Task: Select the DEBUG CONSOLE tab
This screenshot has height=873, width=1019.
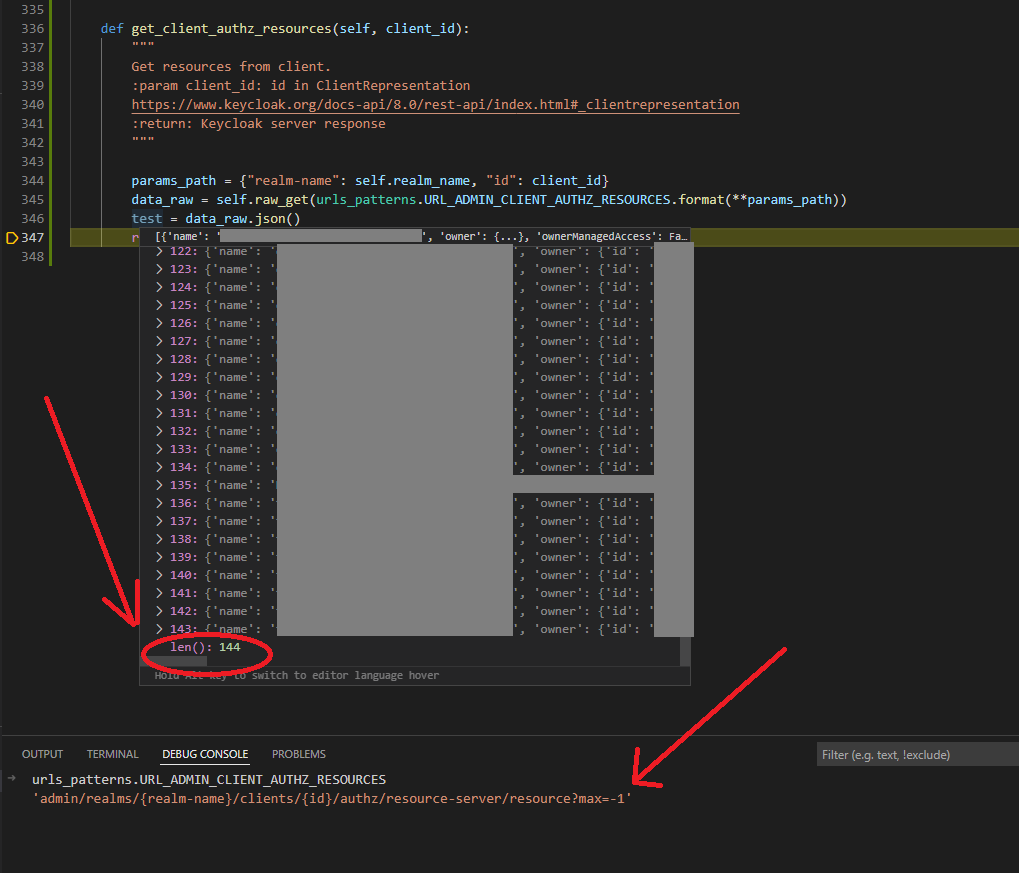Action: click(204, 754)
